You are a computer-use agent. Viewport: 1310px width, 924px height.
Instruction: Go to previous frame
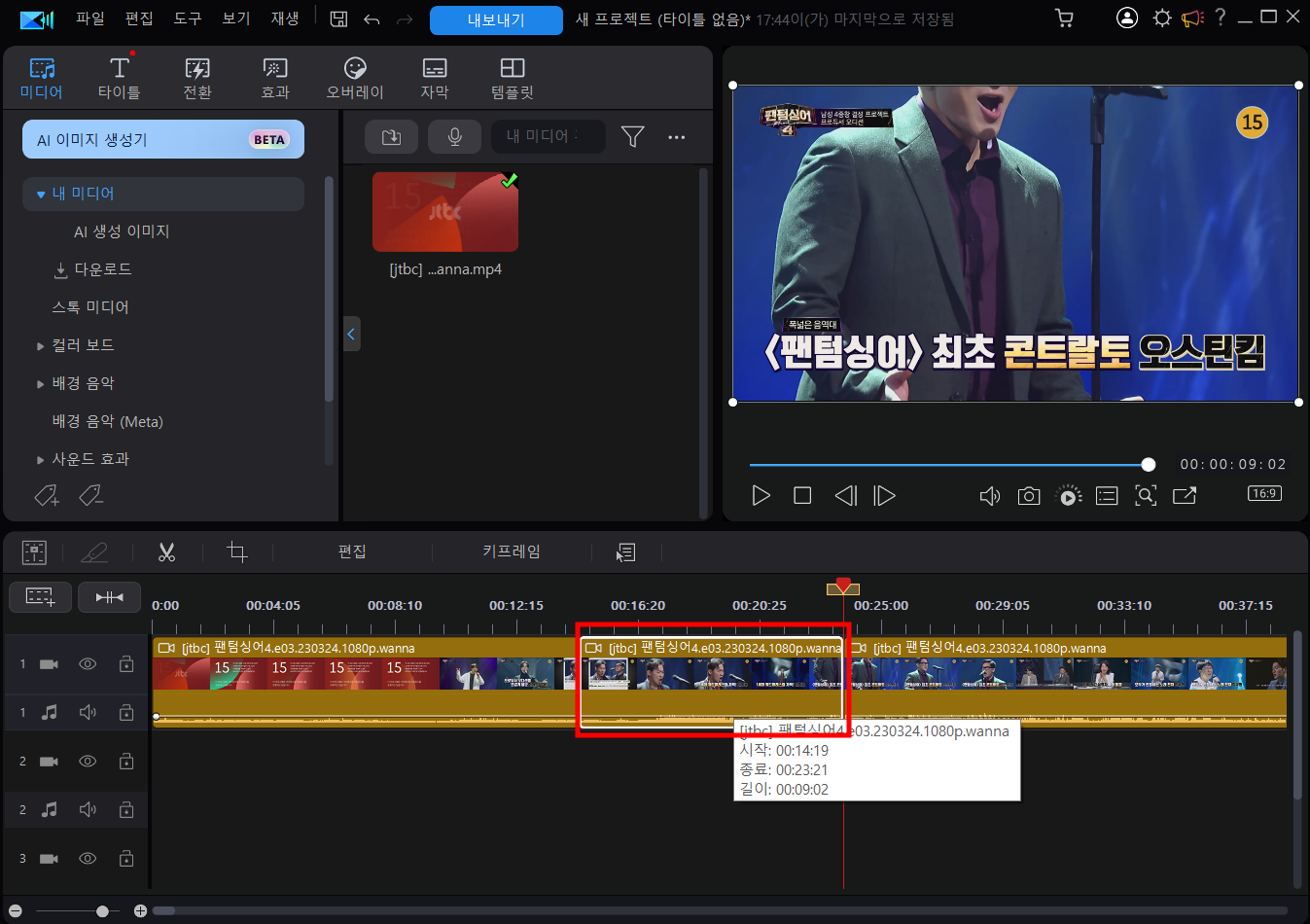click(846, 496)
